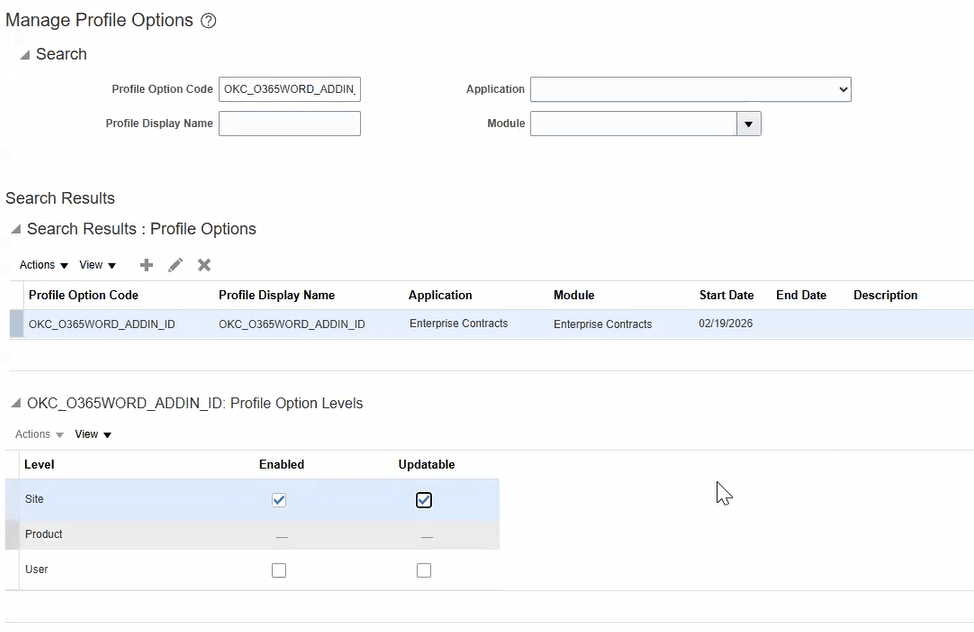Select the row selector of the OKC_O365WORD_ADDIN_ID row
Screen dimensions: 974x632
click(x=17, y=324)
